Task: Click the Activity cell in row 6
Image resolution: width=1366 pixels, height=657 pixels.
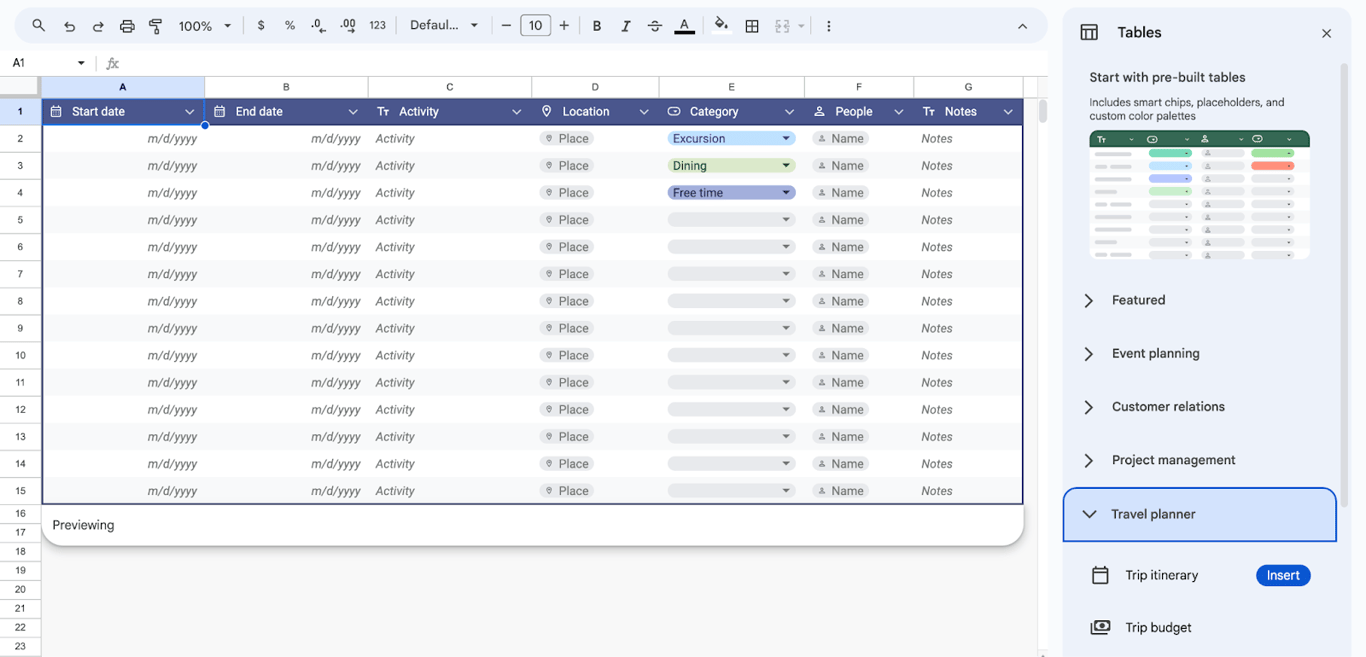Action: click(450, 247)
